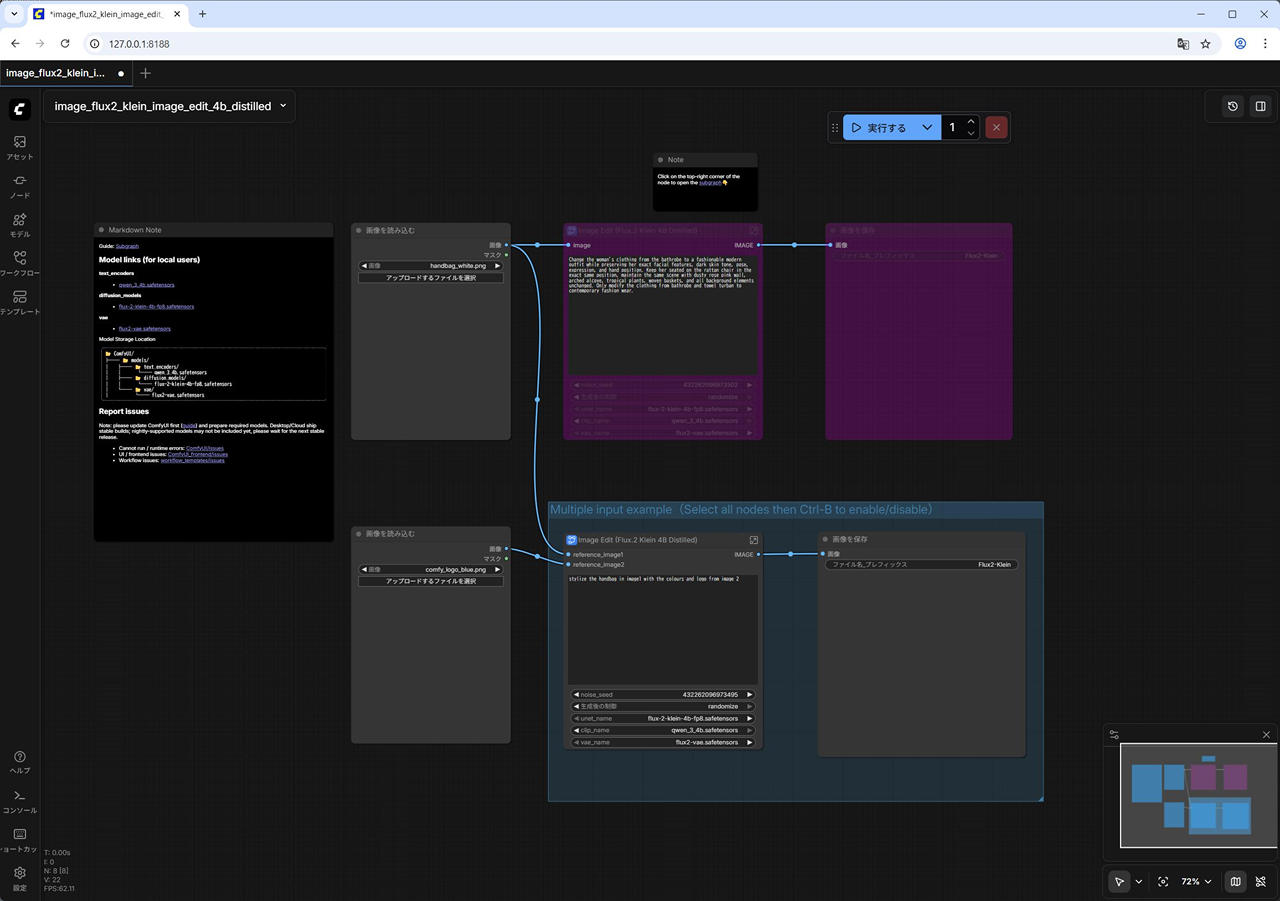The height and width of the screenshot is (901, 1280).
Task: Click upload button under handbag_white.png
Action: click(431, 278)
